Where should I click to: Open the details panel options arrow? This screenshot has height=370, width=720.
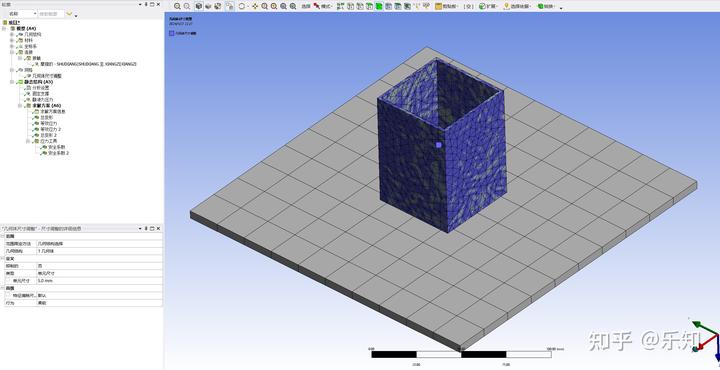tap(140, 228)
